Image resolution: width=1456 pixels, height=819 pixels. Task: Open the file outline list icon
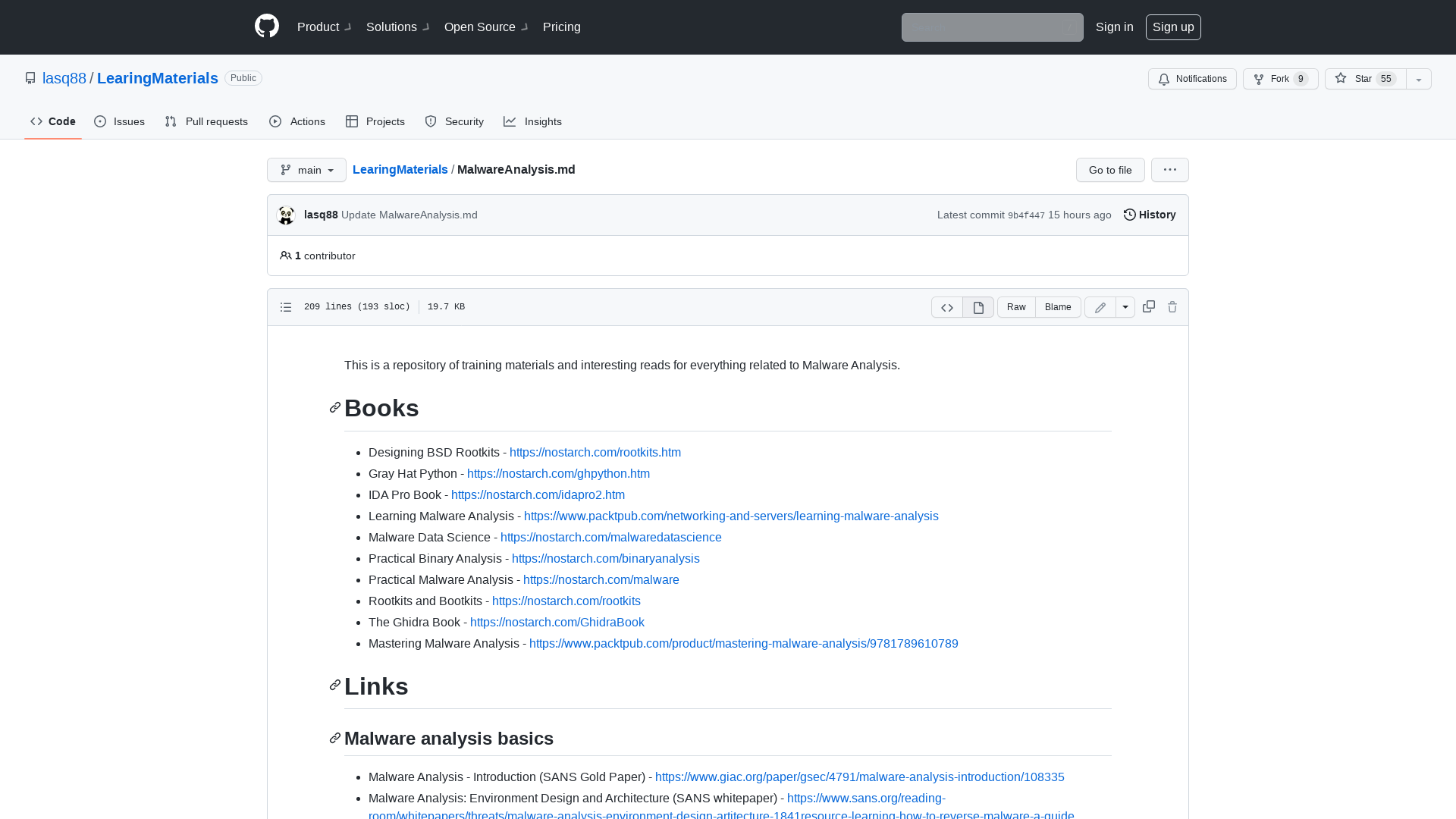point(286,307)
